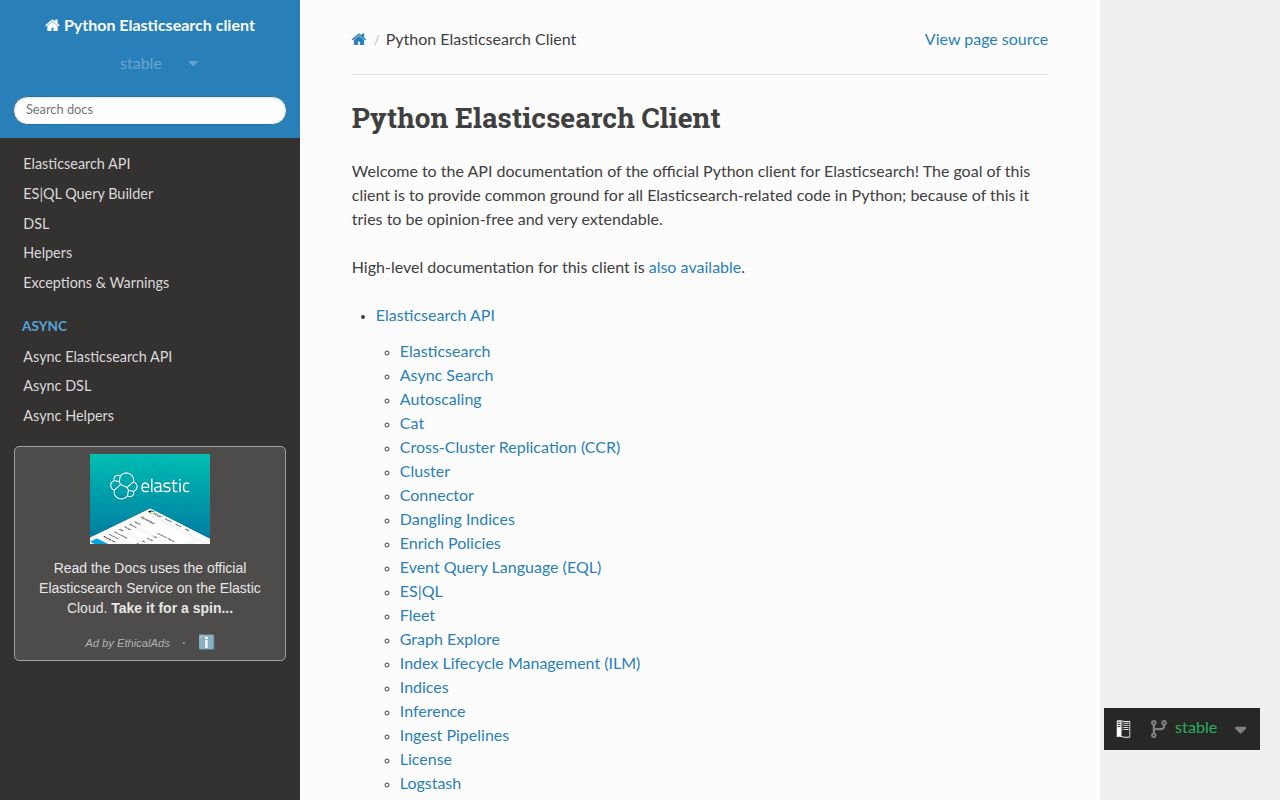The width and height of the screenshot is (1280, 800).
Task: Click 'Take it for a spin...' ad text
Action: [172, 608]
